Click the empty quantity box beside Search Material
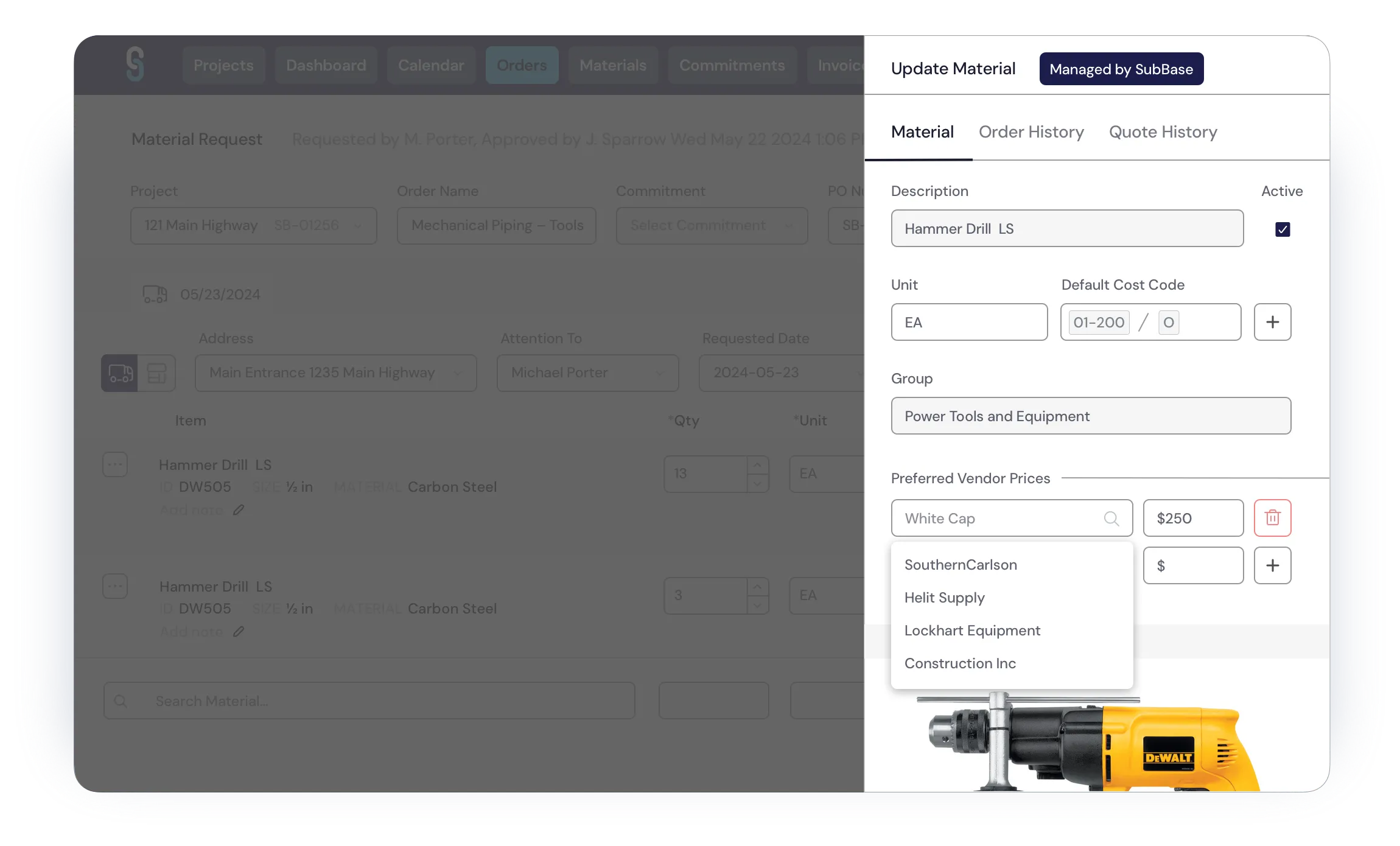 click(713, 701)
